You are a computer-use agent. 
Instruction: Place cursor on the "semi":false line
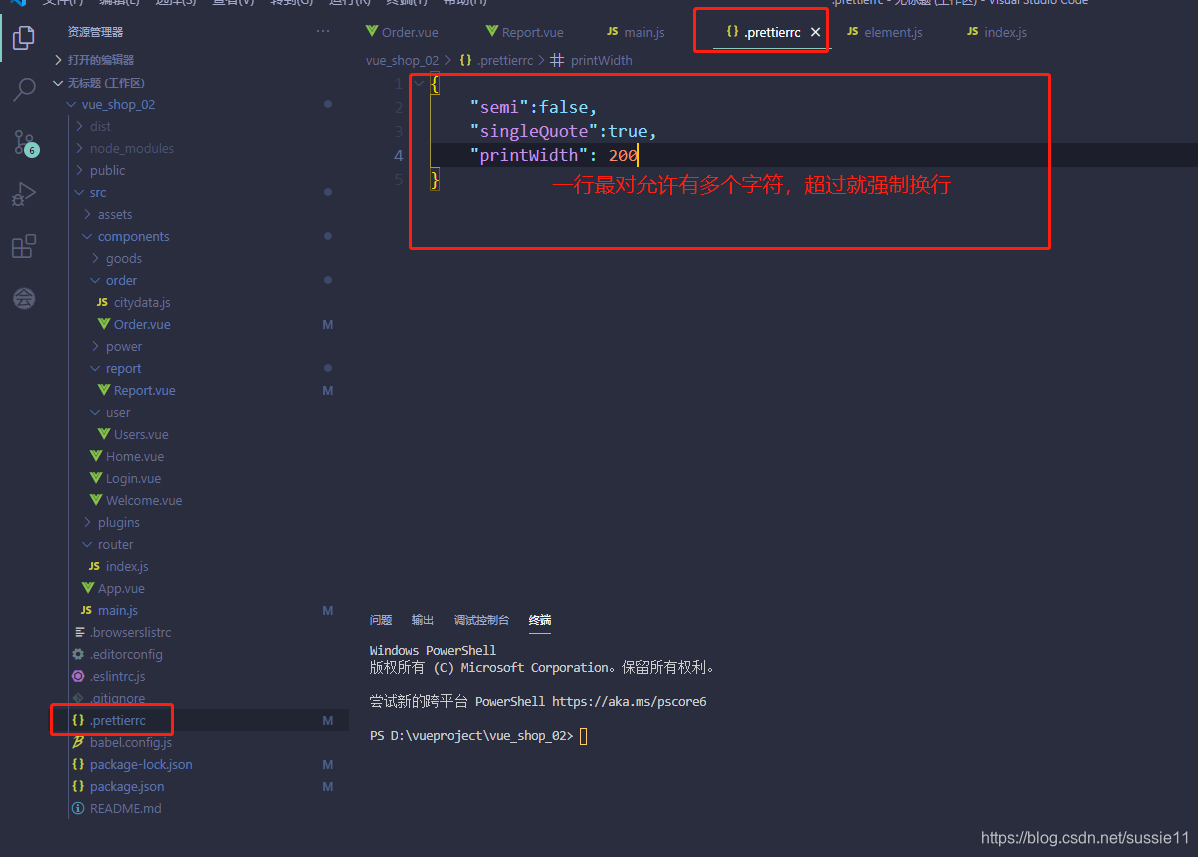click(x=533, y=107)
